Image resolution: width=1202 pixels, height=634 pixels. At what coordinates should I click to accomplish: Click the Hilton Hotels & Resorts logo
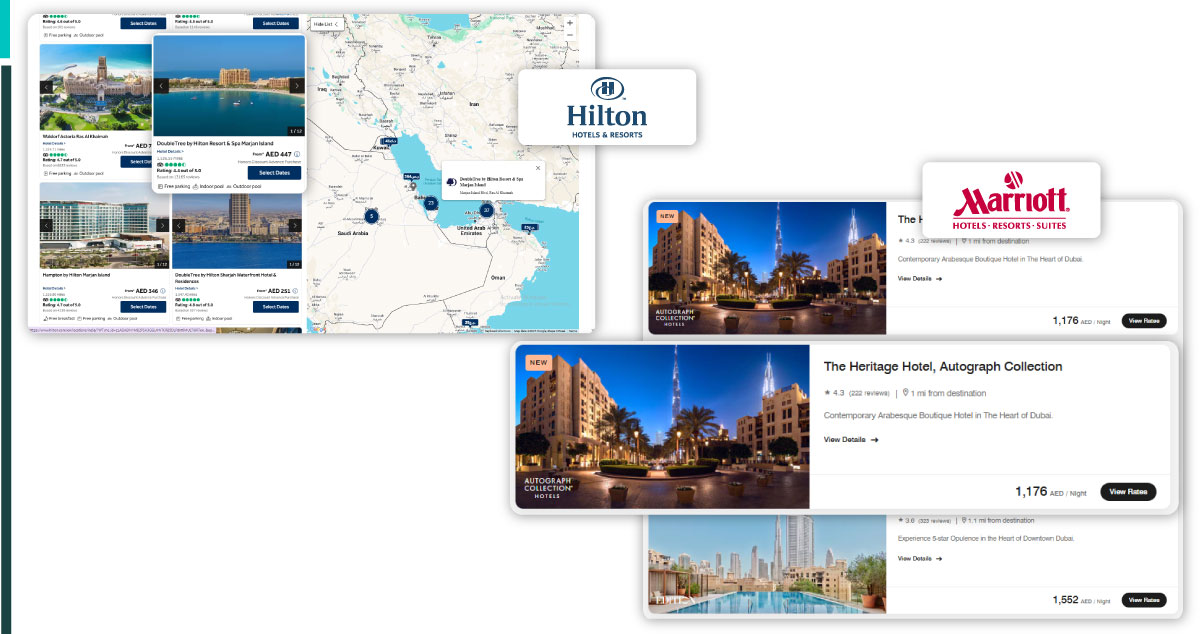tap(606, 107)
